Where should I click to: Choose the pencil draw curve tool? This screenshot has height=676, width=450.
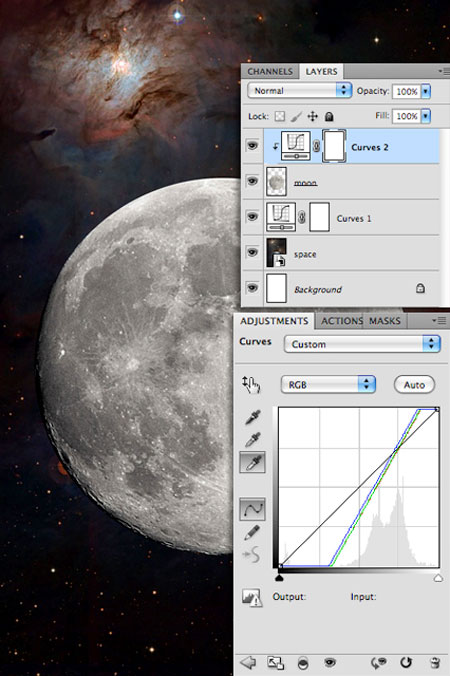pos(252,532)
